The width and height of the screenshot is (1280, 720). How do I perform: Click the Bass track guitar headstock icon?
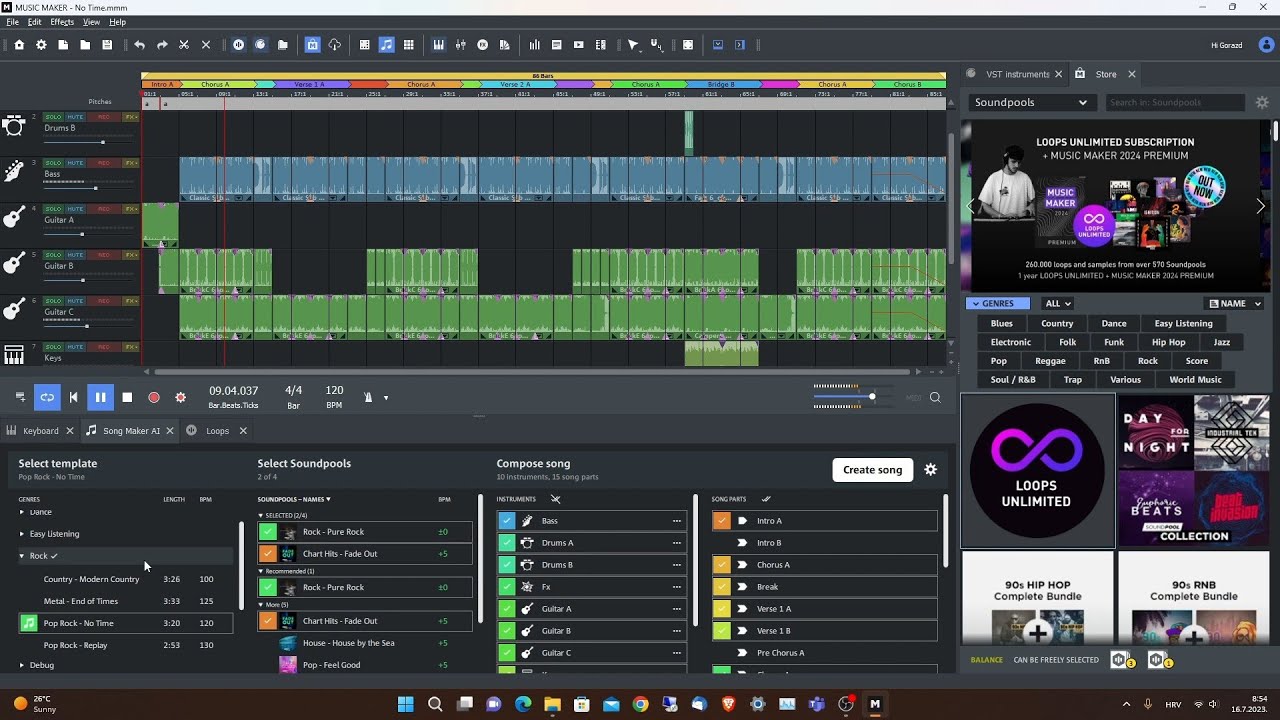[14, 172]
